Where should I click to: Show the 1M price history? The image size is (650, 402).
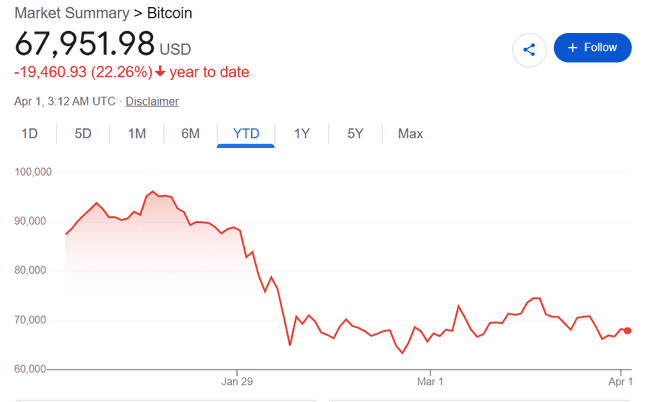click(x=137, y=133)
